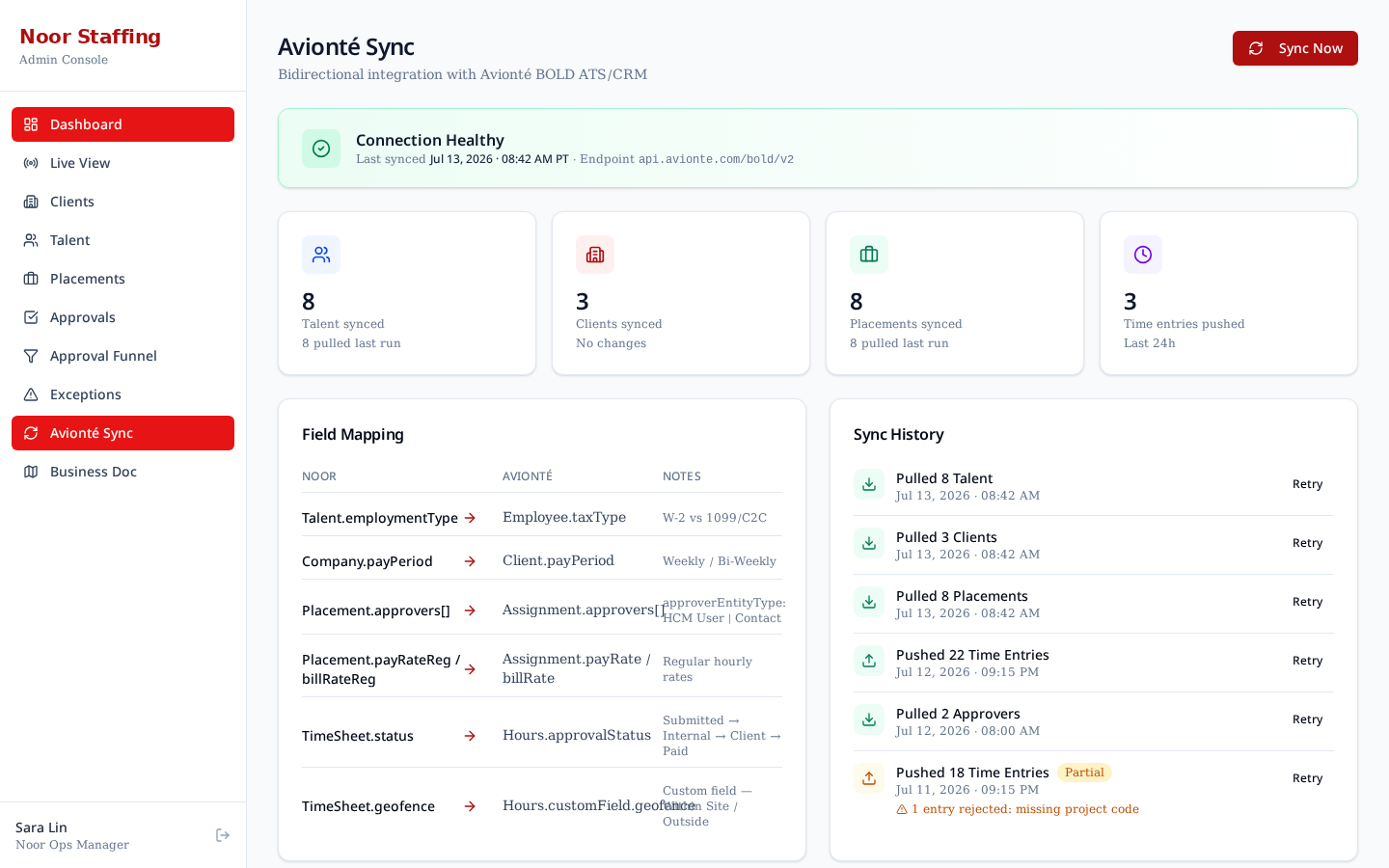The image size is (1389, 868).
Task: Click the Talent synced users icon
Action: (321, 255)
